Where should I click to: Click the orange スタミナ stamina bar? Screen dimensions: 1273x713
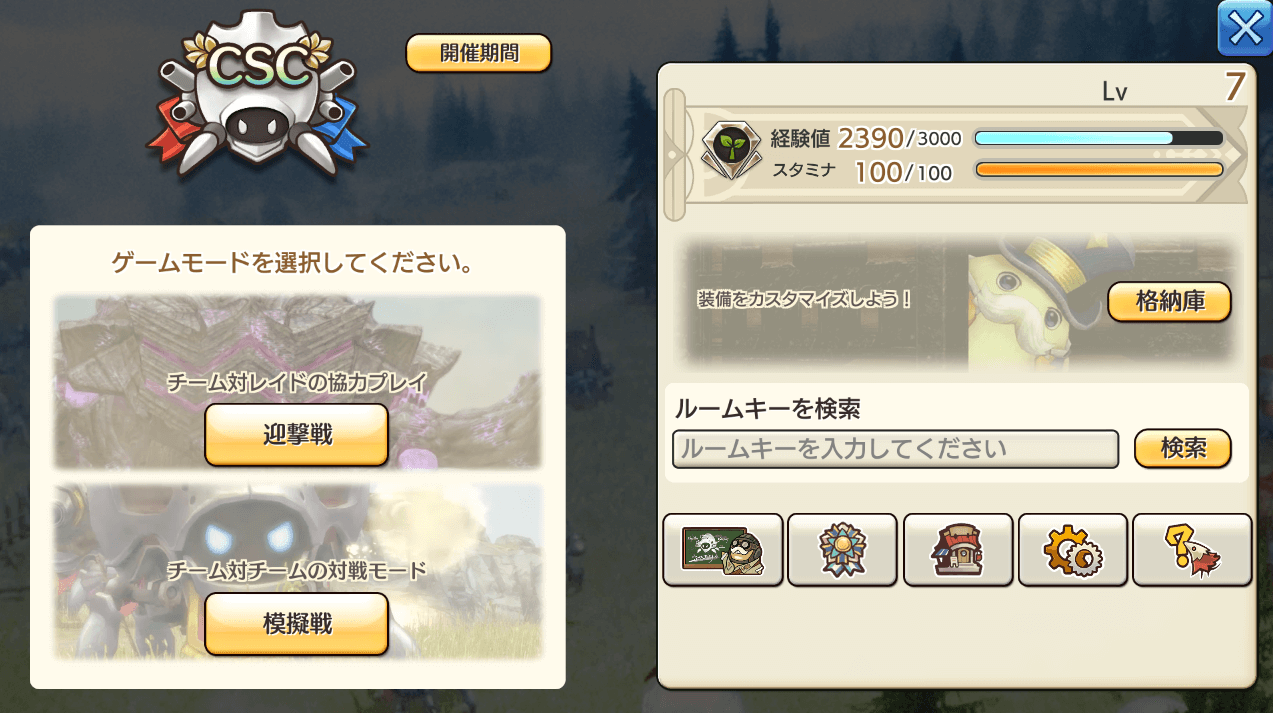tap(1098, 170)
